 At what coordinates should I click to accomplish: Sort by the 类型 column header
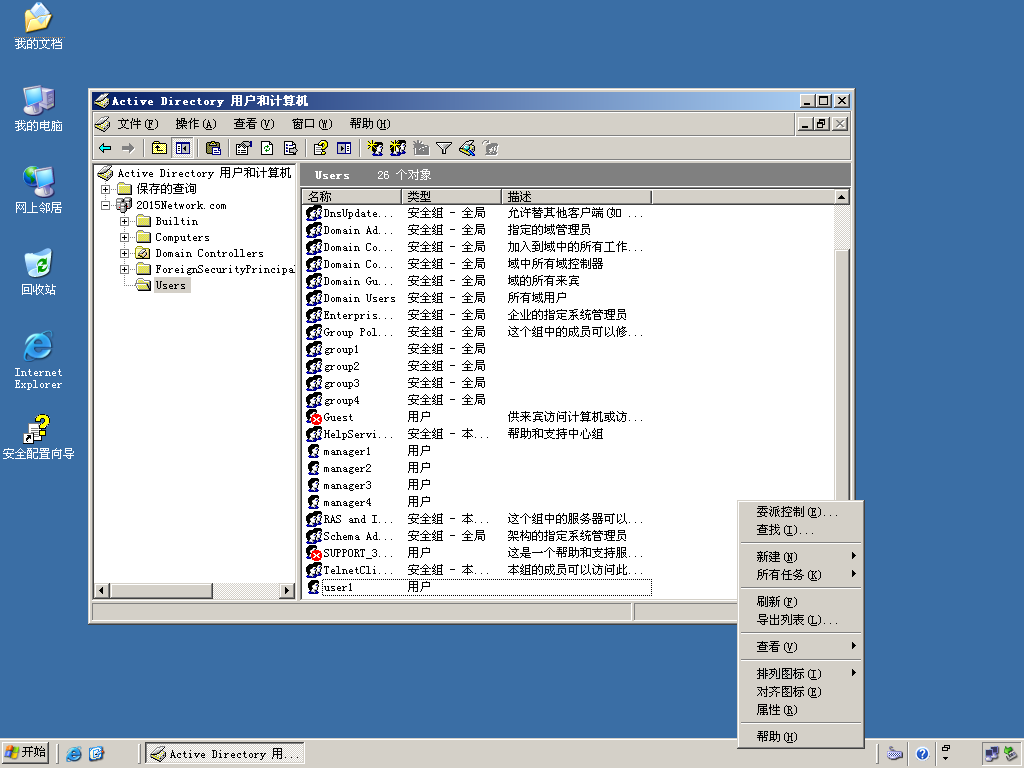(451, 197)
